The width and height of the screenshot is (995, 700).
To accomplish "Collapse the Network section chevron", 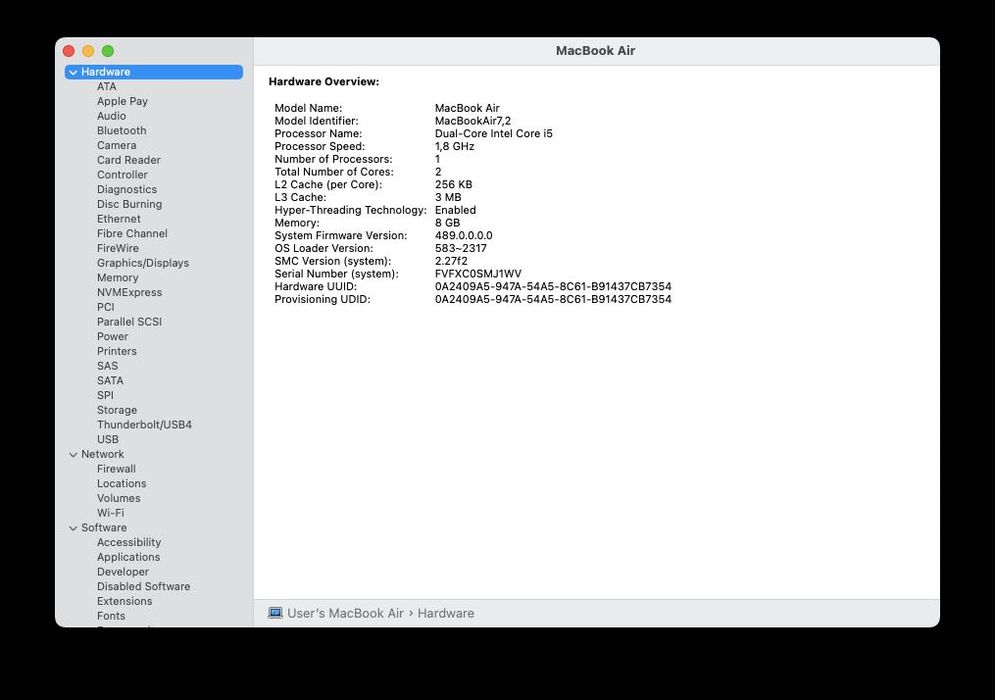I will [73, 454].
